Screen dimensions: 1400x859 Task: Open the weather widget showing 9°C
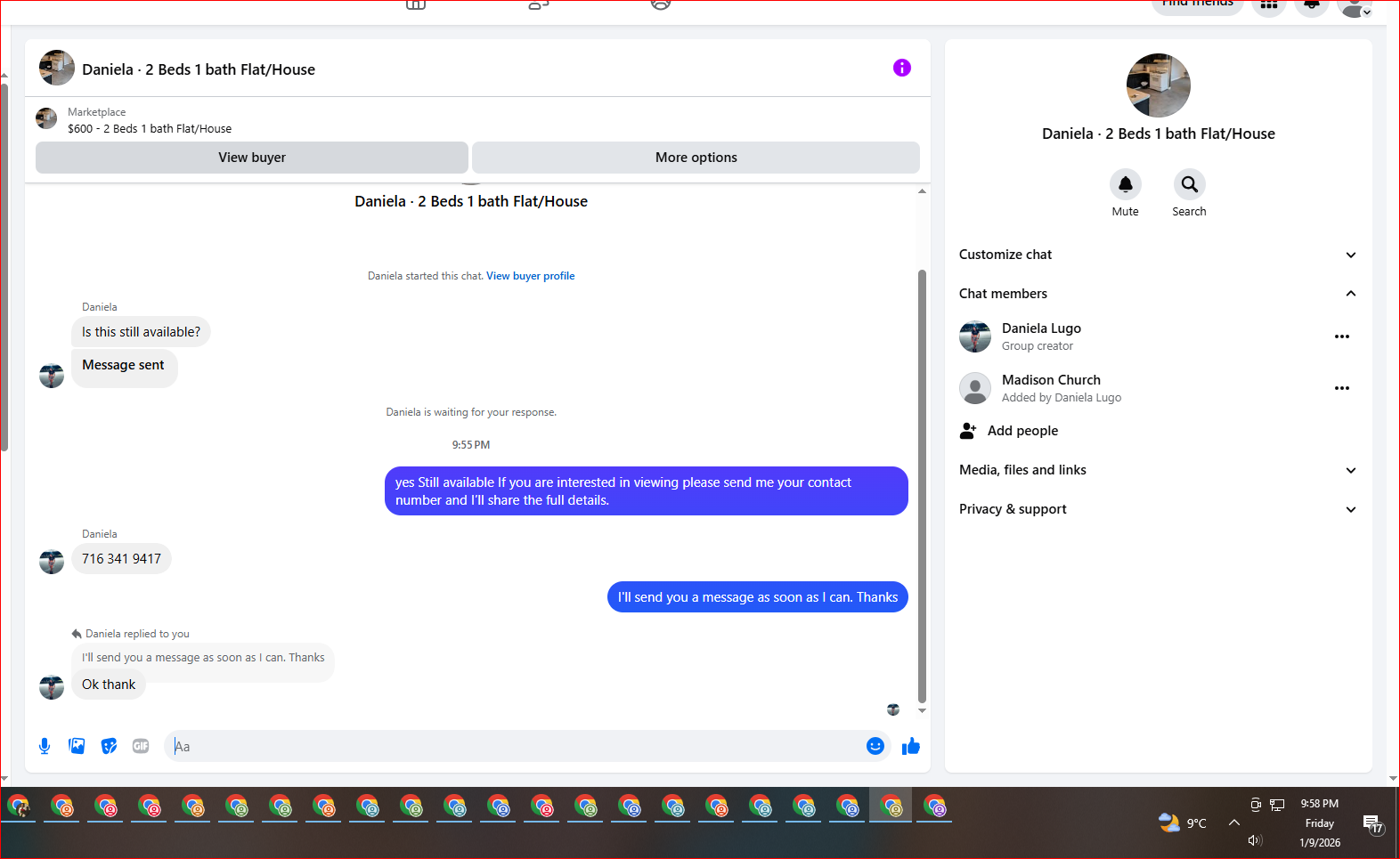[x=1183, y=823]
